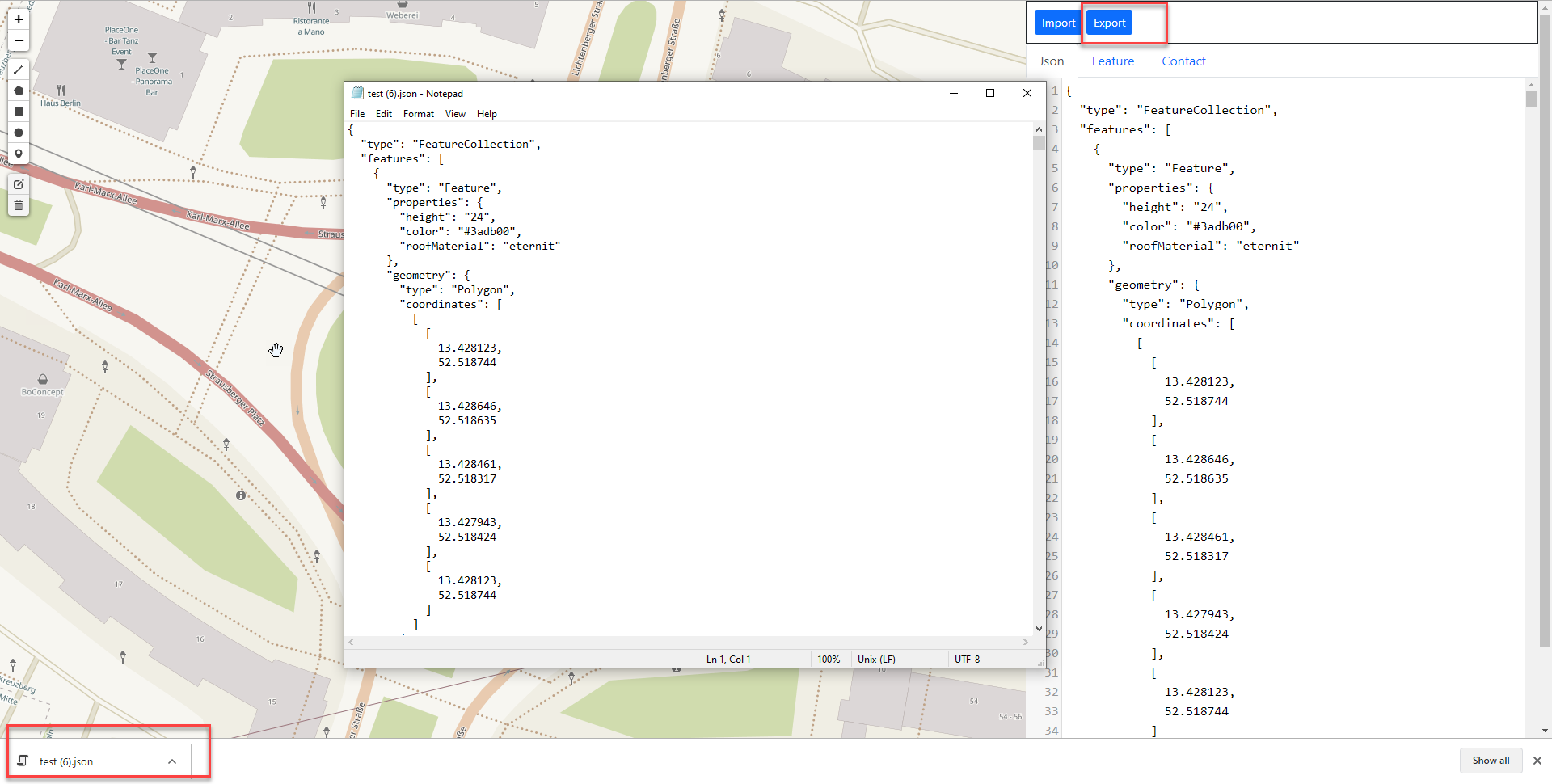The image size is (1552, 784).
Task: Click the Ln 1, Col 1 status entry
Action: [728, 660]
